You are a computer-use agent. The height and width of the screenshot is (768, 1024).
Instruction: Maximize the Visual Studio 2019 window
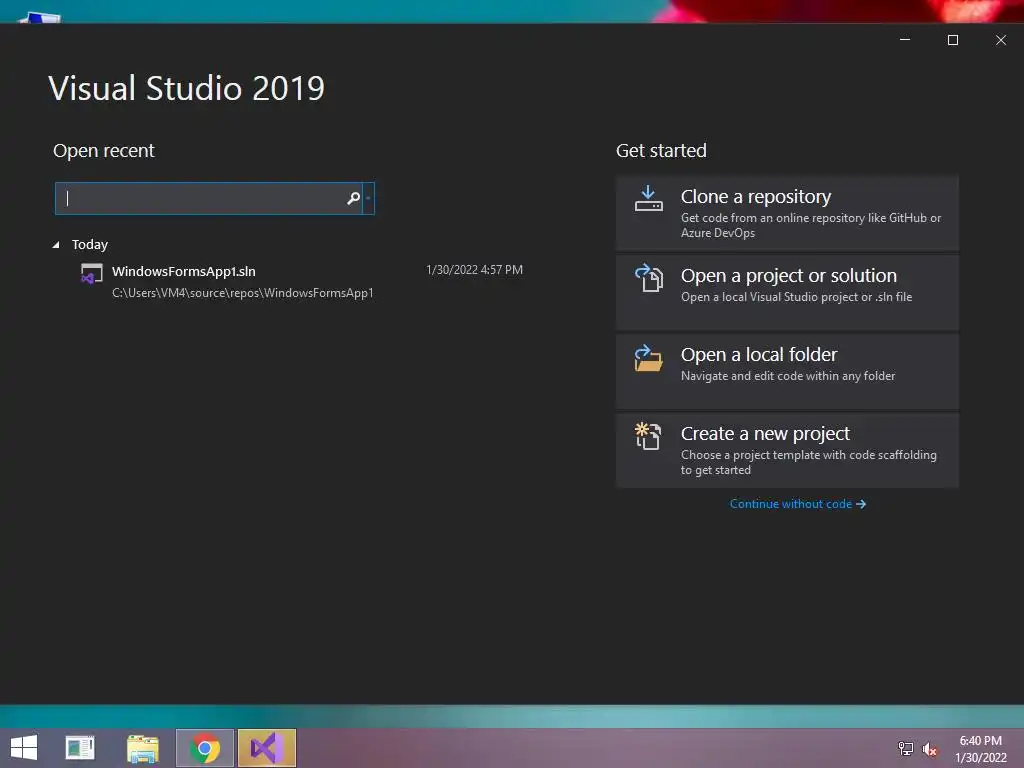pyautogui.click(x=953, y=40)
